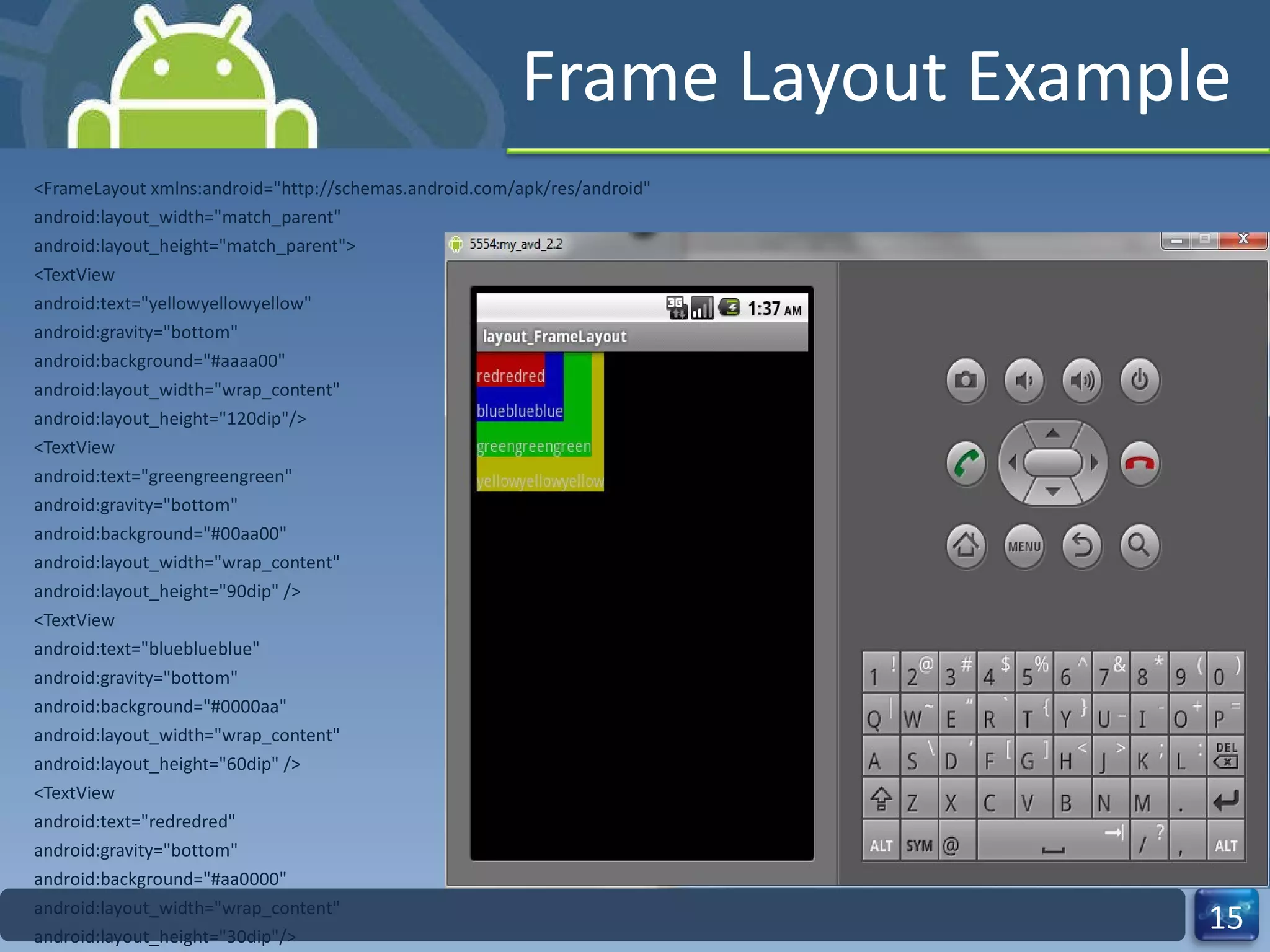Image resolution: width=1270 pixels, height=952 pixels.
Task: Tap the emulator Home button
Action: coord(966,546)
